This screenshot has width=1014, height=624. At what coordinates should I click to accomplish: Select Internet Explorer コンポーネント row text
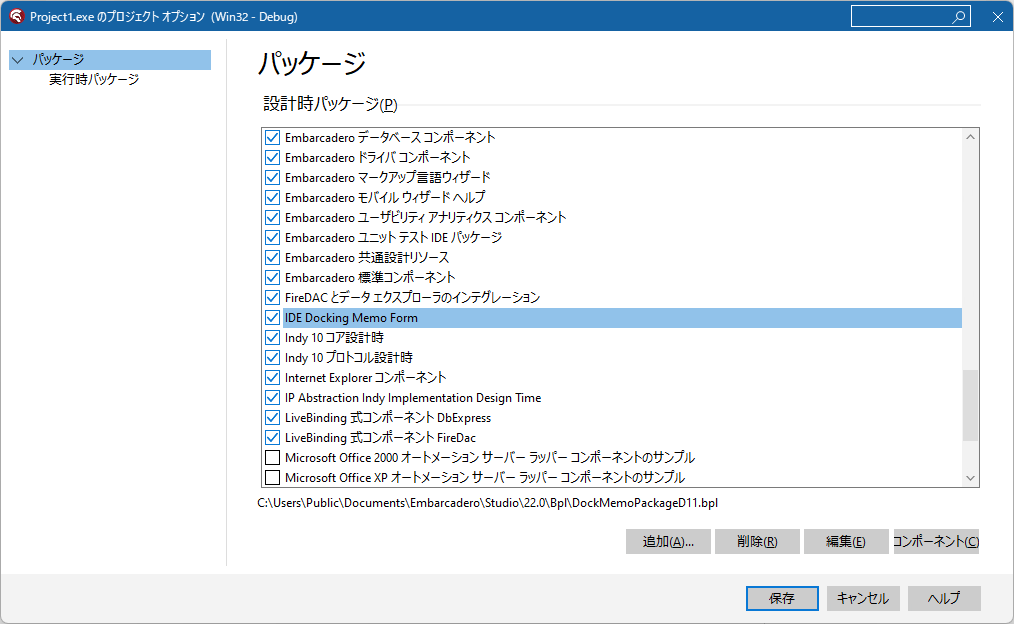tap(365, 378)
